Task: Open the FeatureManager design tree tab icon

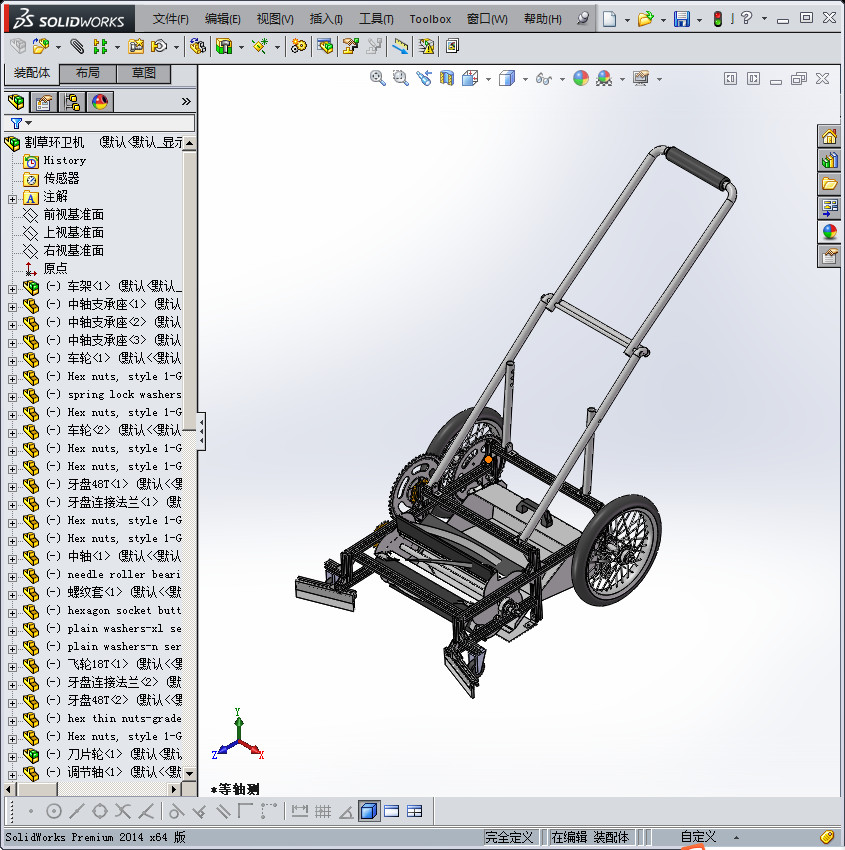Action: click(x=16, y=101)
